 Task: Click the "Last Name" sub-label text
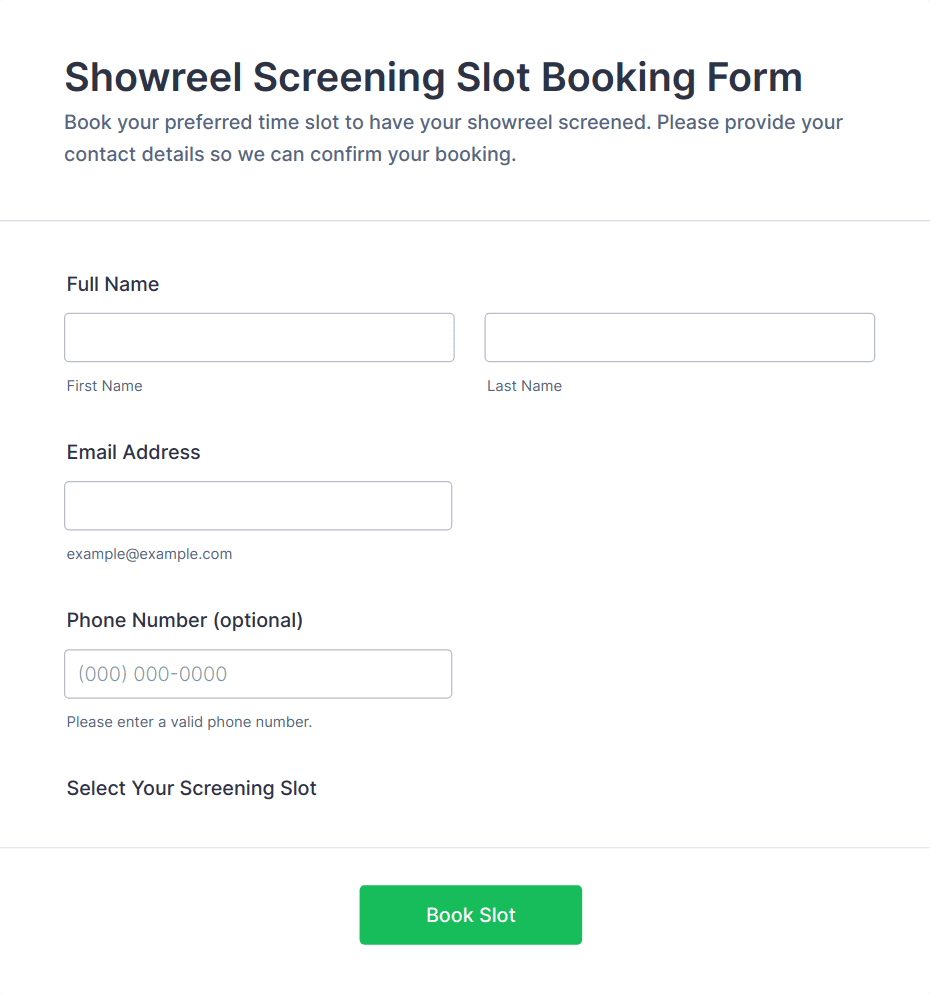524,386
